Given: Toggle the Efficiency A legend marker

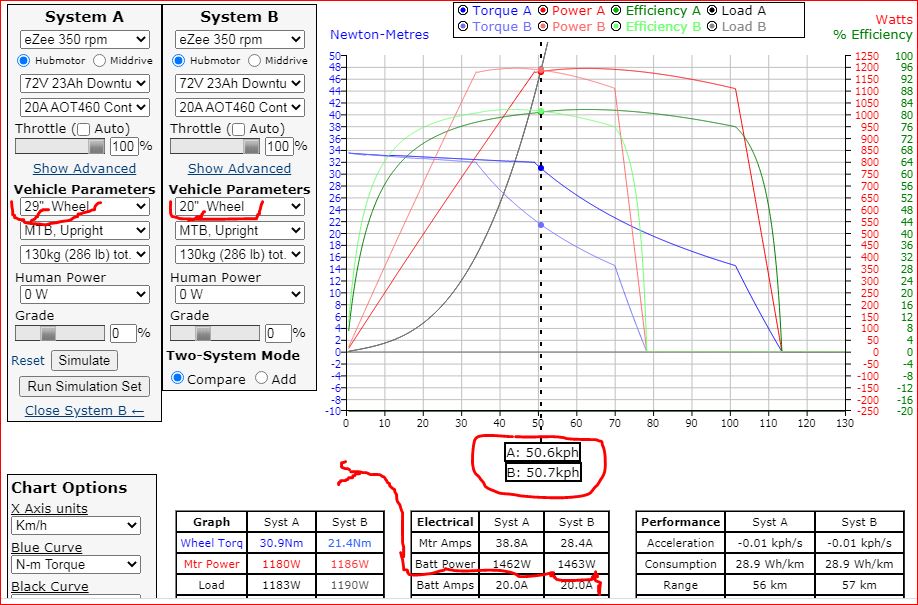Looking at the screenshot, I should click(617, 11).
